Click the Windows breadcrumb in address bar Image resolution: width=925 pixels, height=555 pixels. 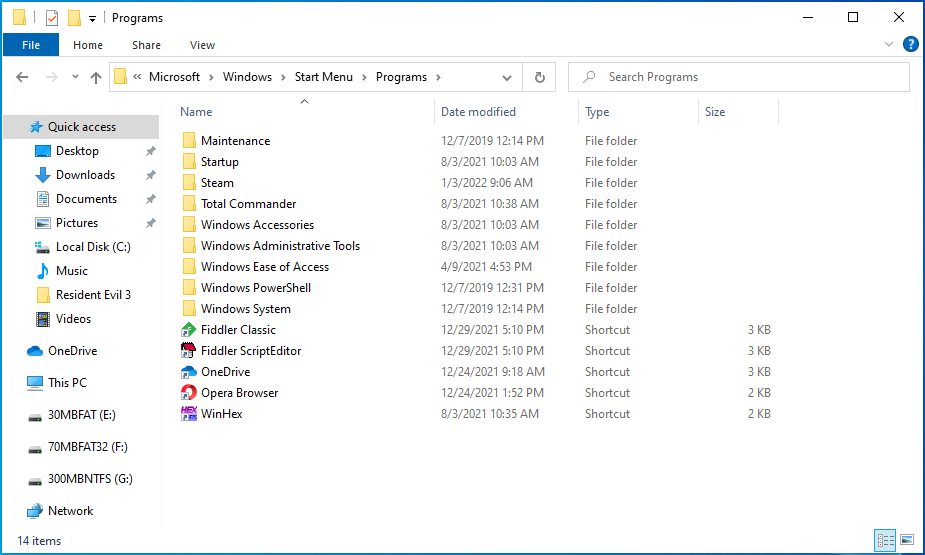[247, 77]
